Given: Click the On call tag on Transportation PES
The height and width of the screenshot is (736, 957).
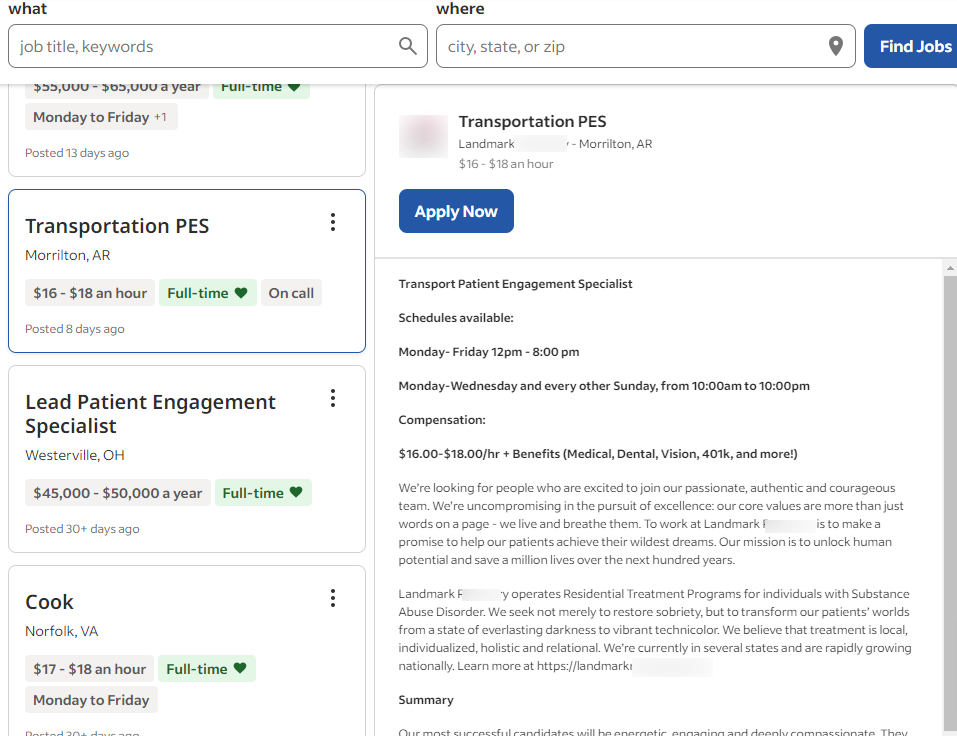Looking at the screenshot, I should pyautogui.click(x=291, y=293).
